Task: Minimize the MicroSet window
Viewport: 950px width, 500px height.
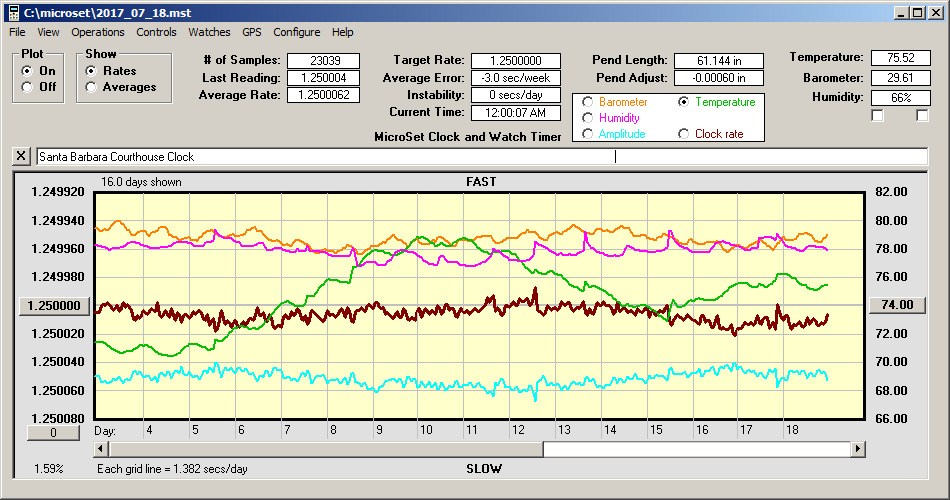Action: (902, 13)
